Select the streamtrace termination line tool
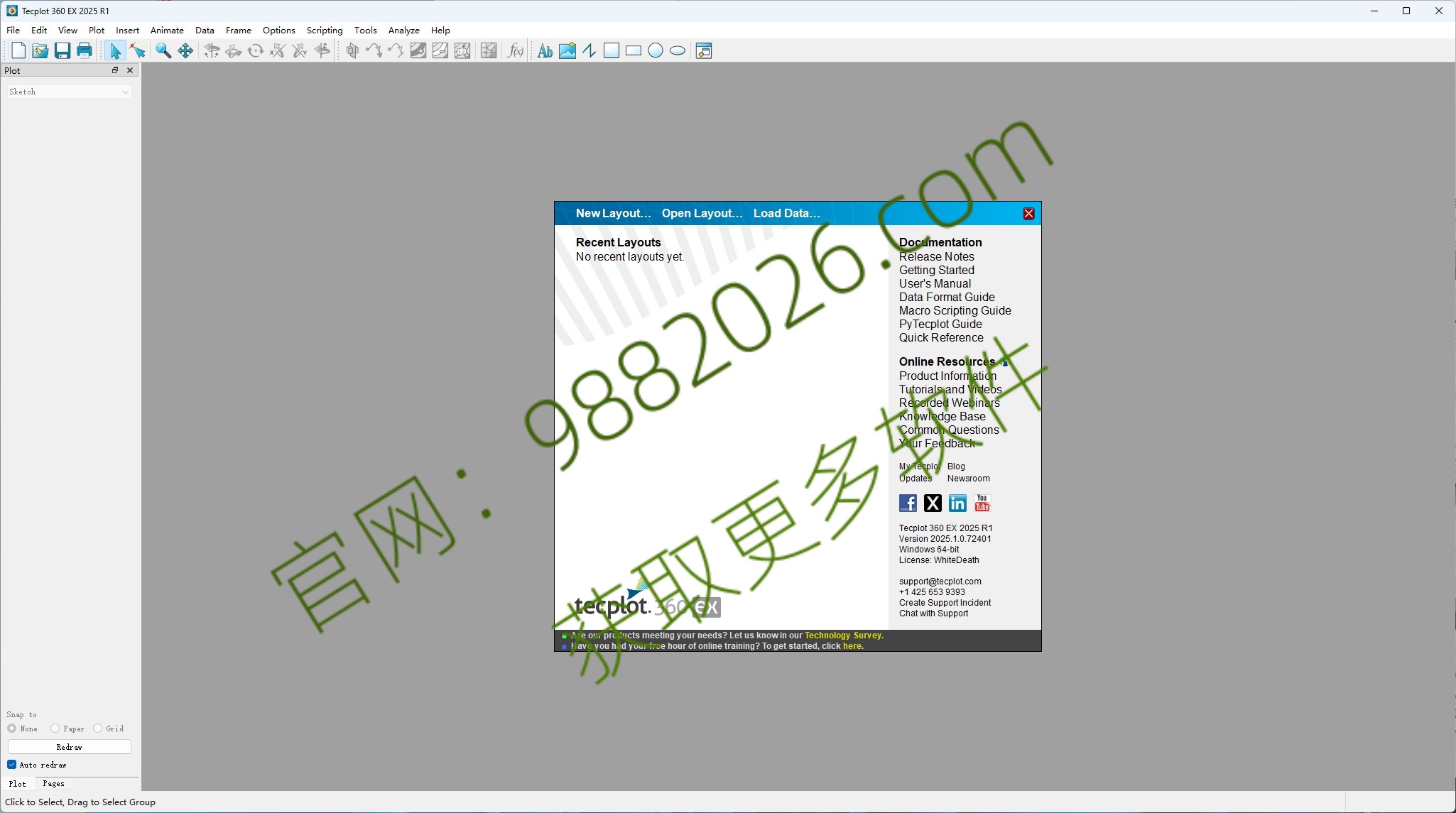The width and height of the screenshot is (1456, 813). (x=396, y=50)
